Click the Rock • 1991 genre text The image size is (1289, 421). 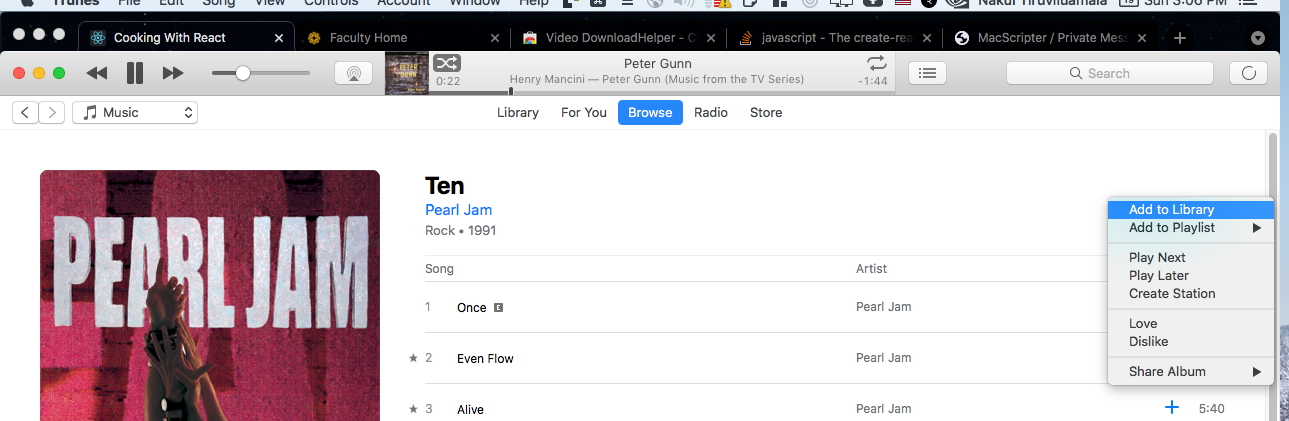pos(460,231)
